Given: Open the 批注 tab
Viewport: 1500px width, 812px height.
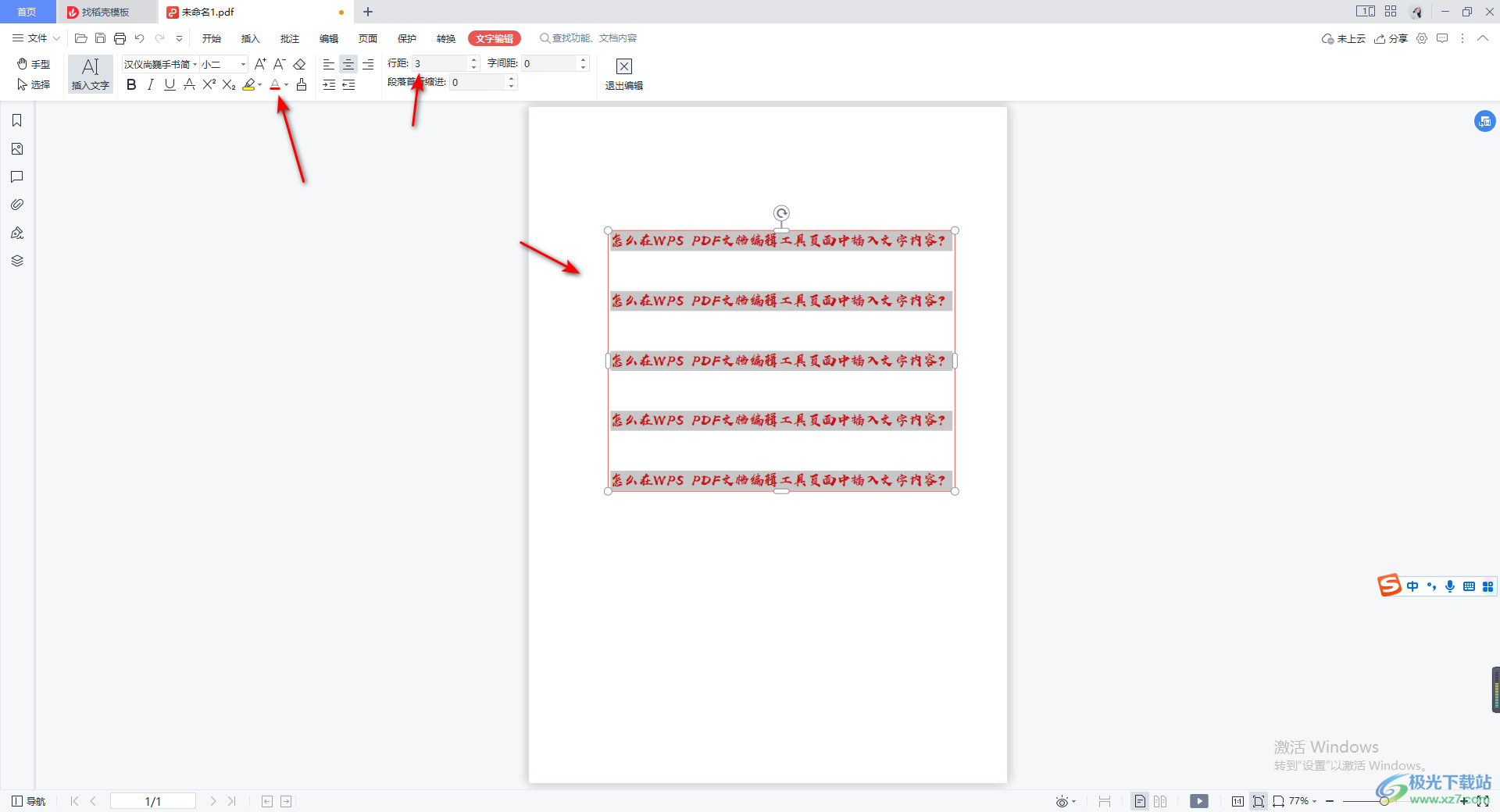Looking at the screenshot, I should coord(290,38).
